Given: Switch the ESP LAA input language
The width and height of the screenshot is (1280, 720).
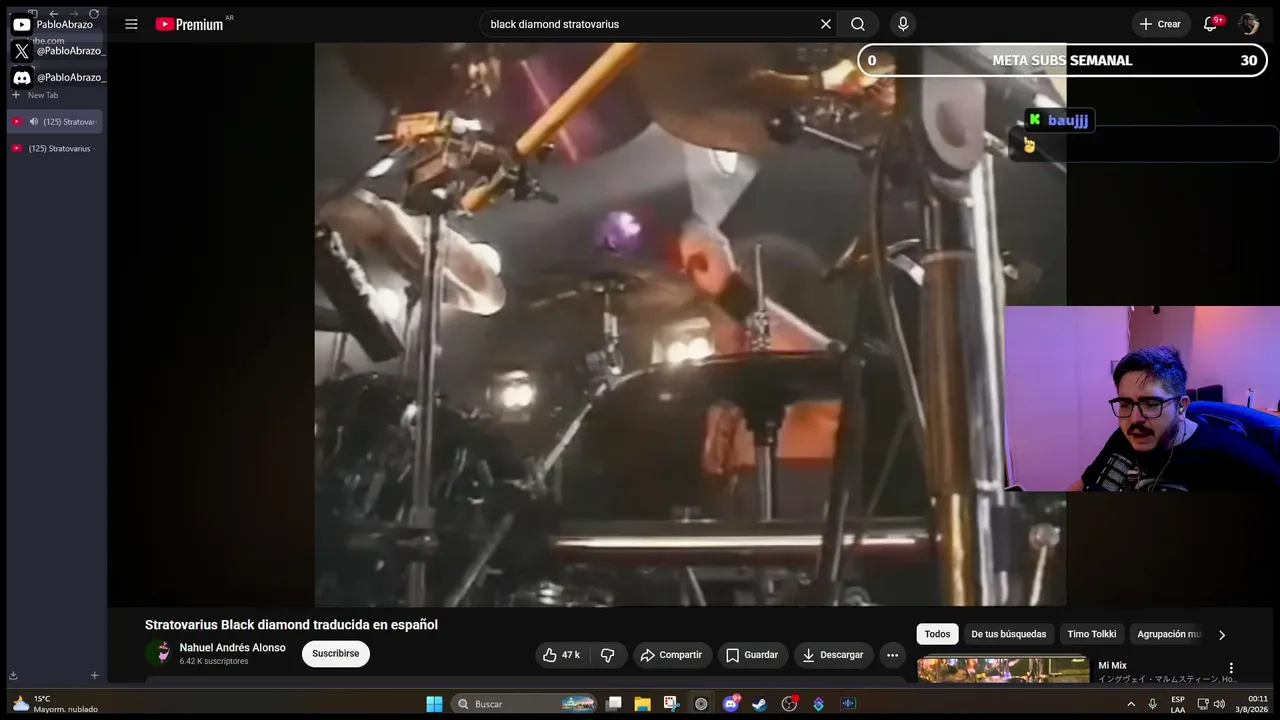Looking at the screenshot, I should [1178, 704].
